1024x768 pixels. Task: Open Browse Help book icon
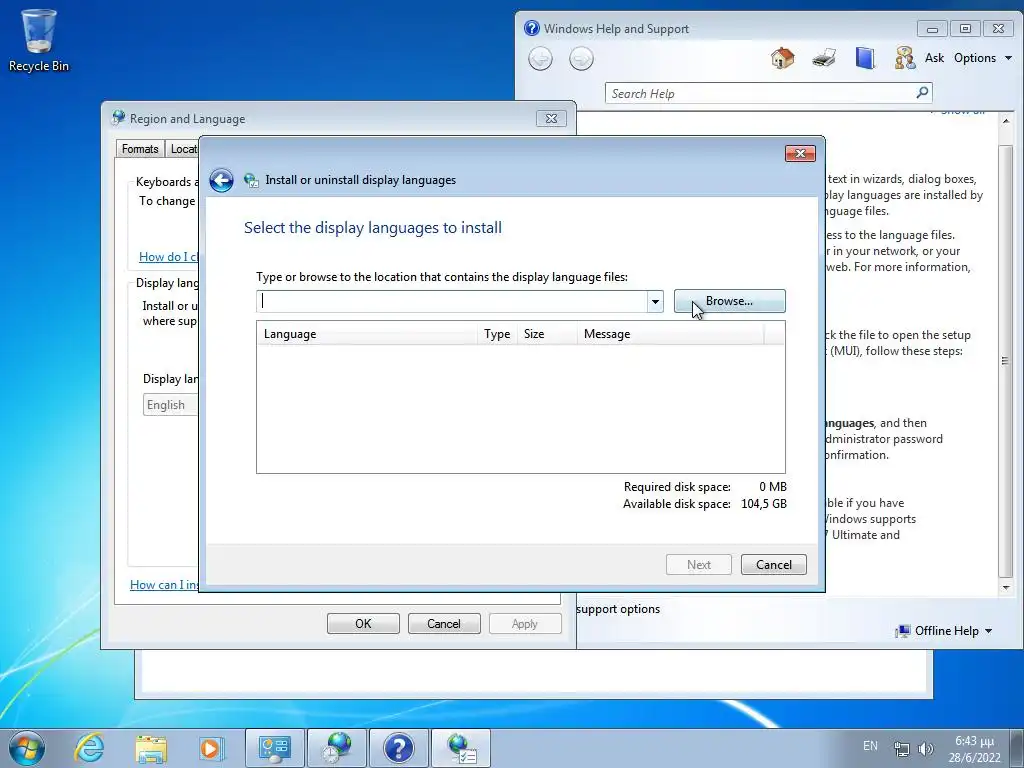(x=865, y=58)
